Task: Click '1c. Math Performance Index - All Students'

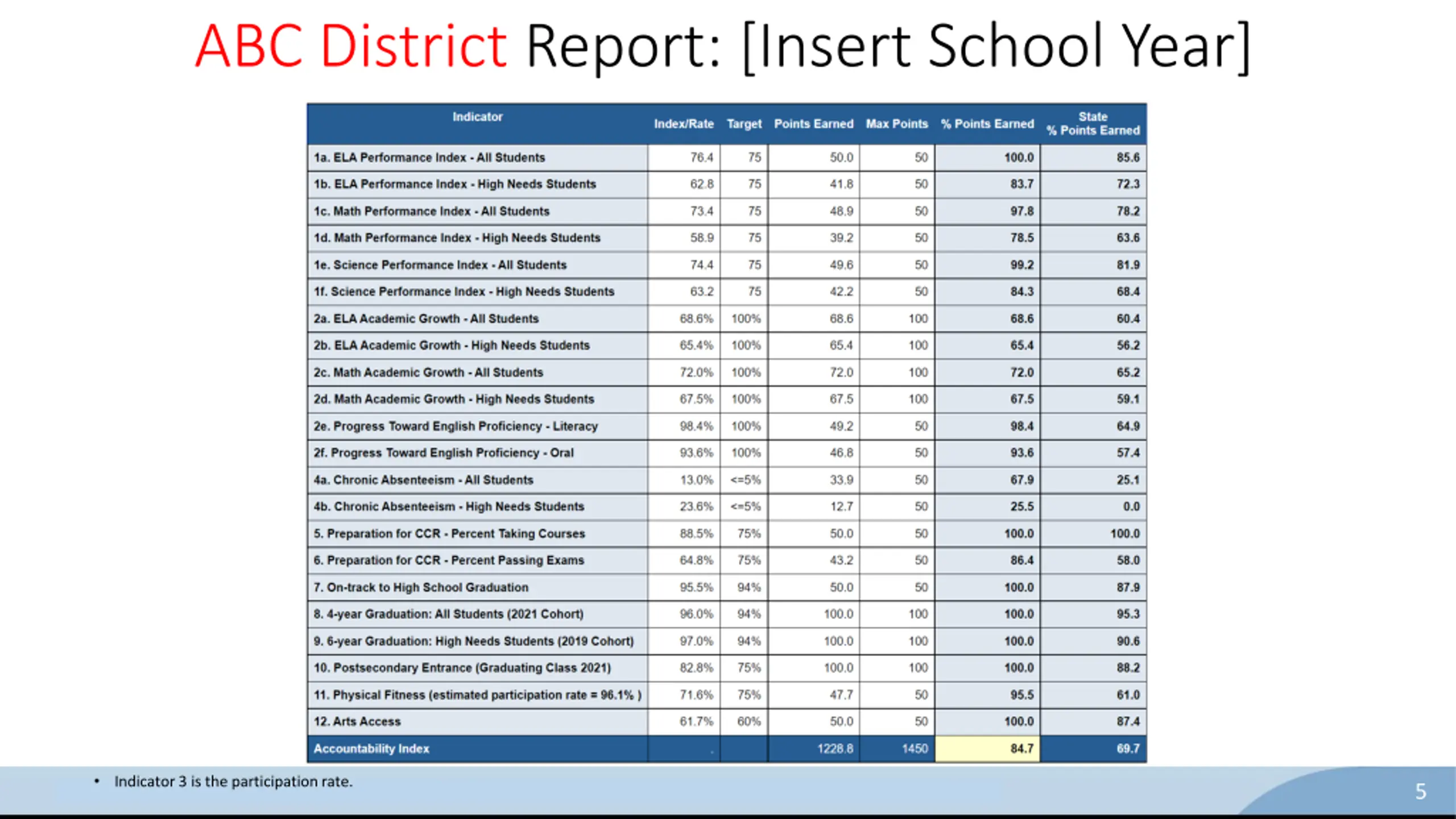Action: coord(431,211)
